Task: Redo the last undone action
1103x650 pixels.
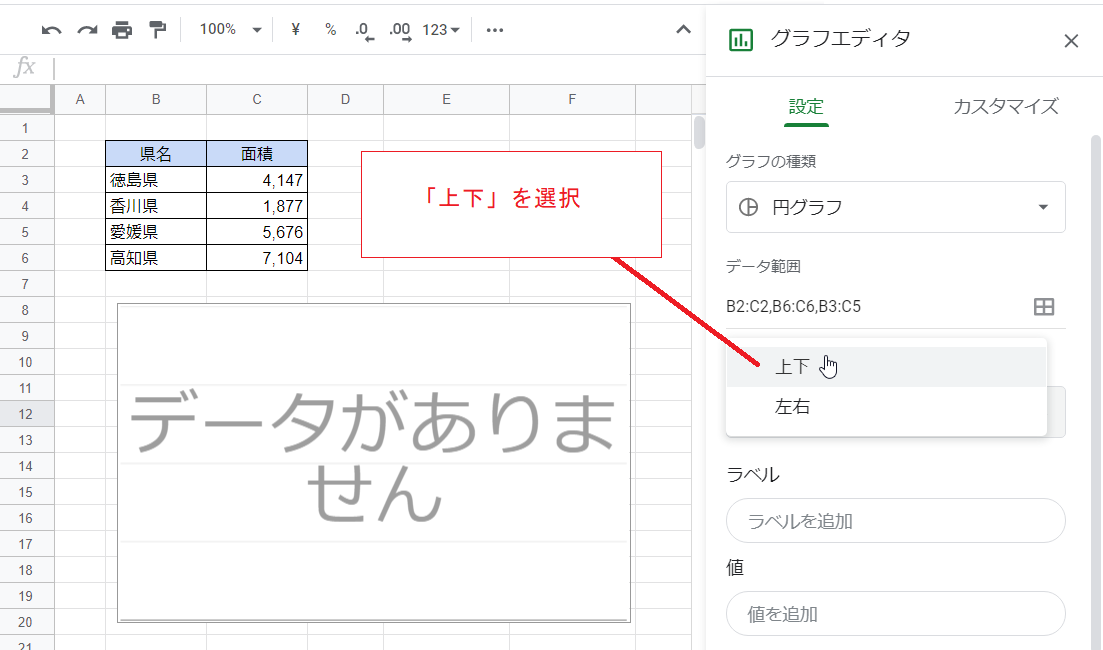Action: 87,30
